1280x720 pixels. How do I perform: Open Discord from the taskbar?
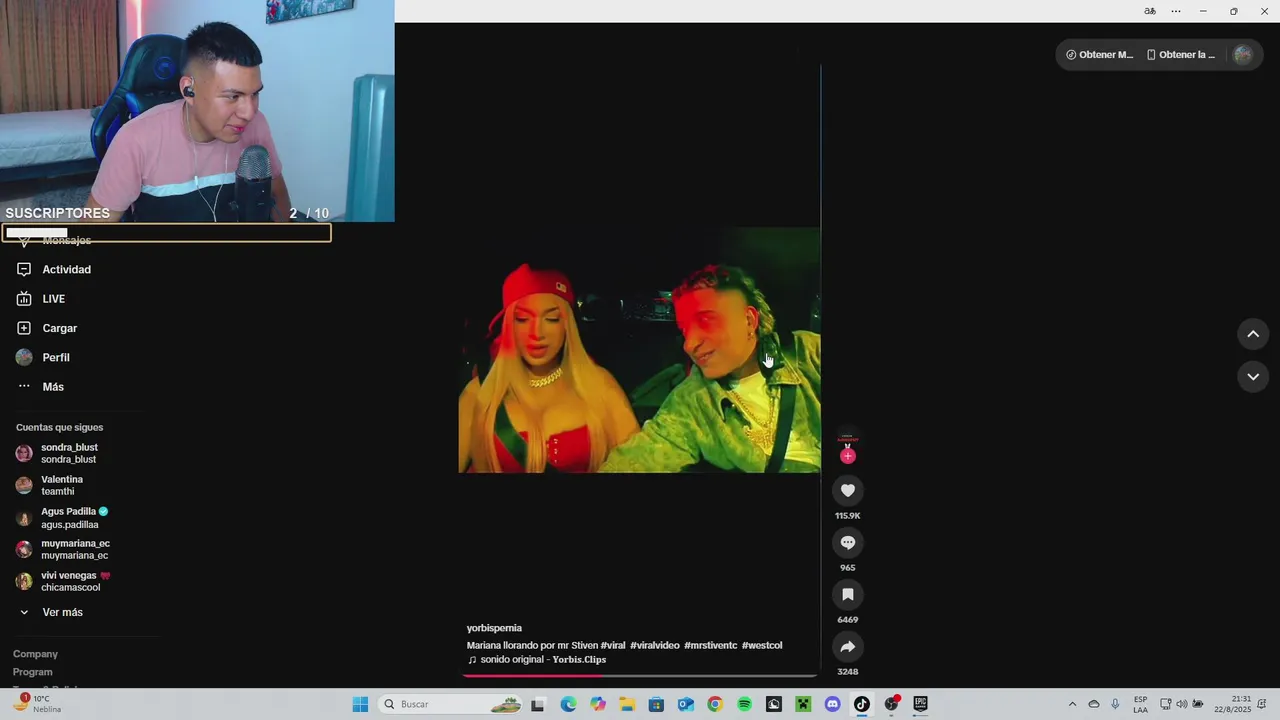tap(832, 704)
